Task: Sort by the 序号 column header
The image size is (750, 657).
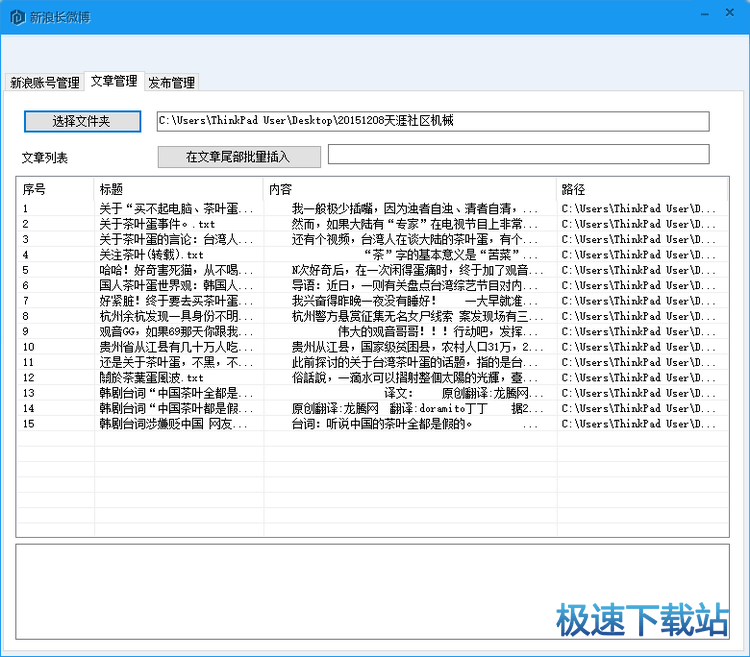Action: [x=55, y=189]
